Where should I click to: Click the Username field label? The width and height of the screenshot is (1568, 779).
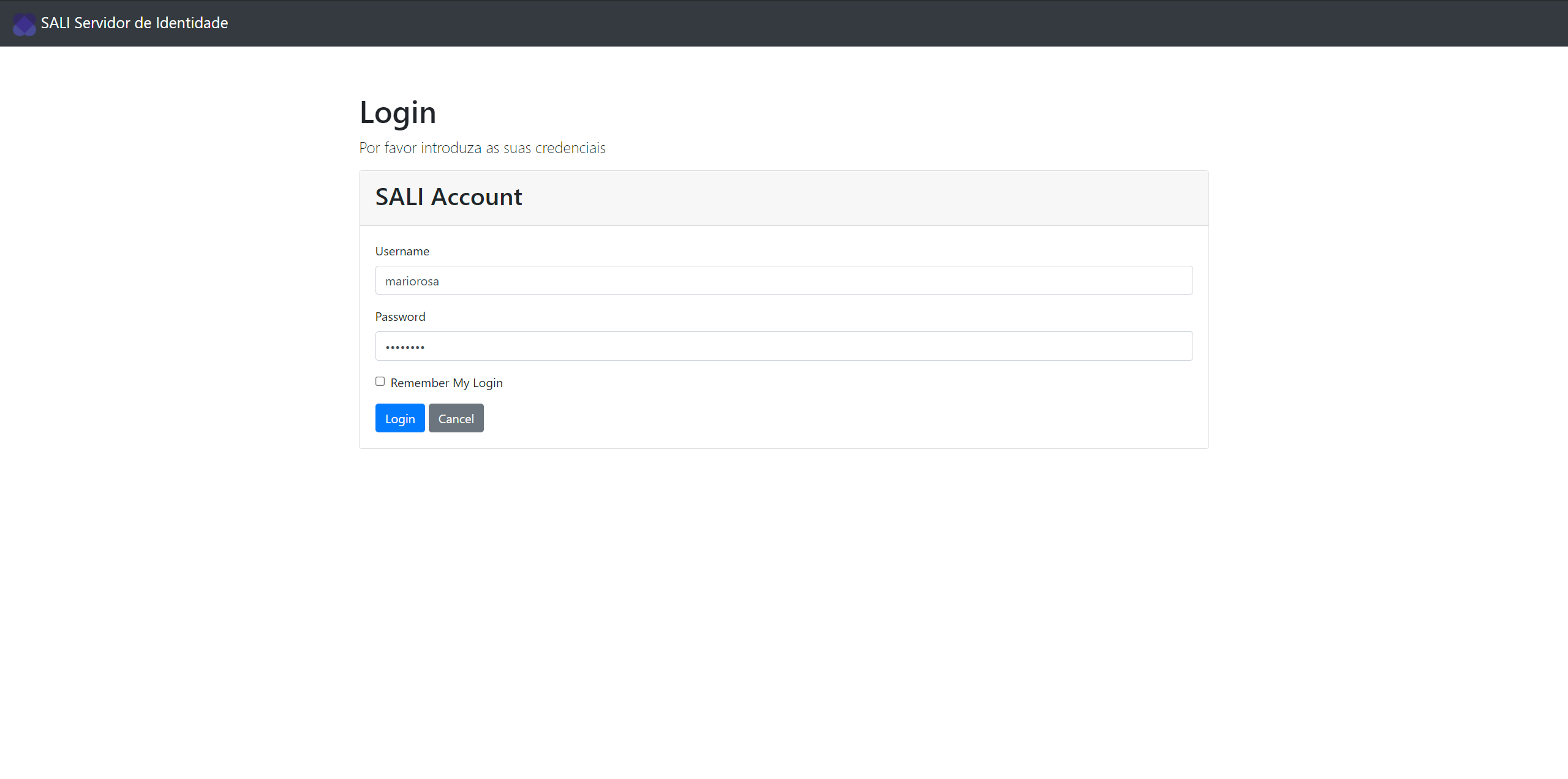click(x=402, y=251)
